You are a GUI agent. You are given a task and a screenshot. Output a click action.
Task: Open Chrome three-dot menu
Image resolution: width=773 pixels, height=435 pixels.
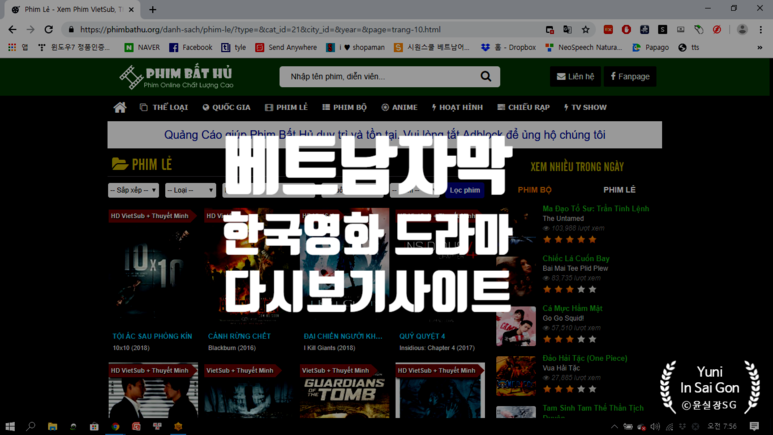(761, 30)
